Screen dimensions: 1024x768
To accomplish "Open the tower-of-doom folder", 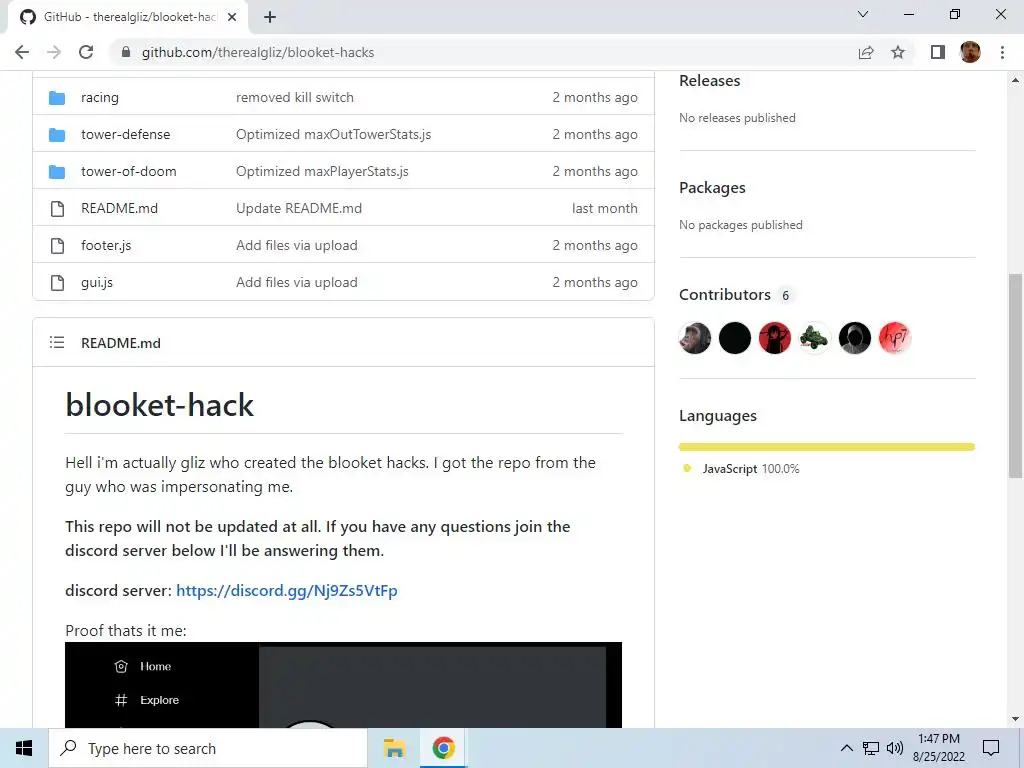I will click(x=129, y=171).
